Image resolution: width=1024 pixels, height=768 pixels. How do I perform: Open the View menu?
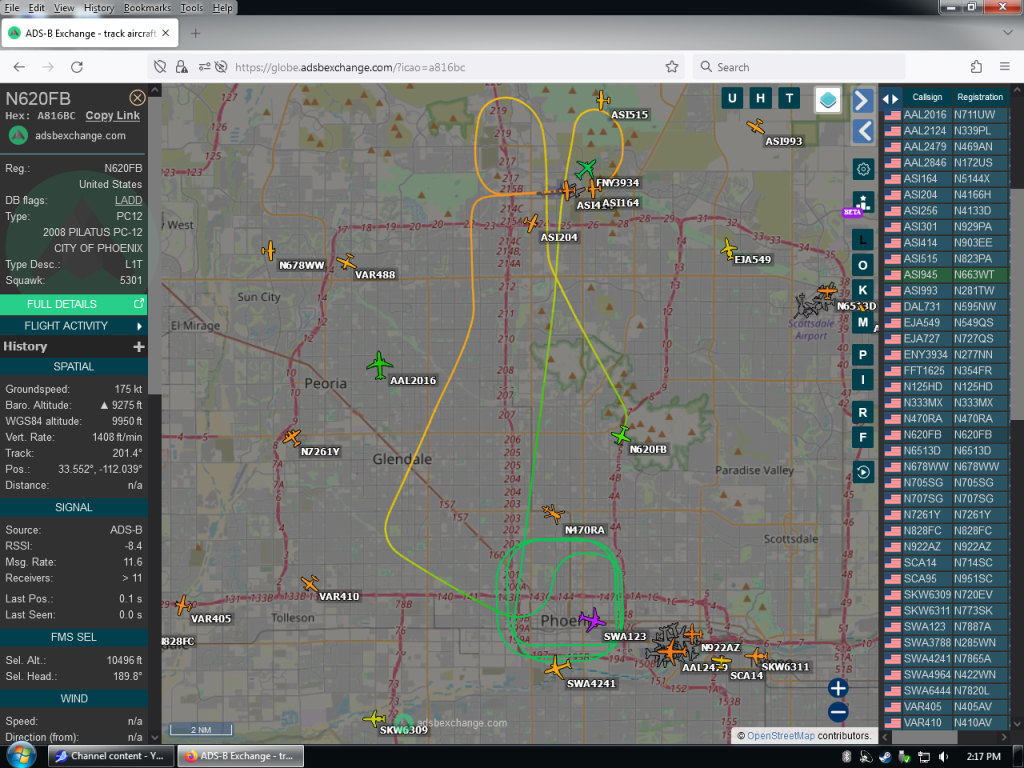[x=63, y=8]
